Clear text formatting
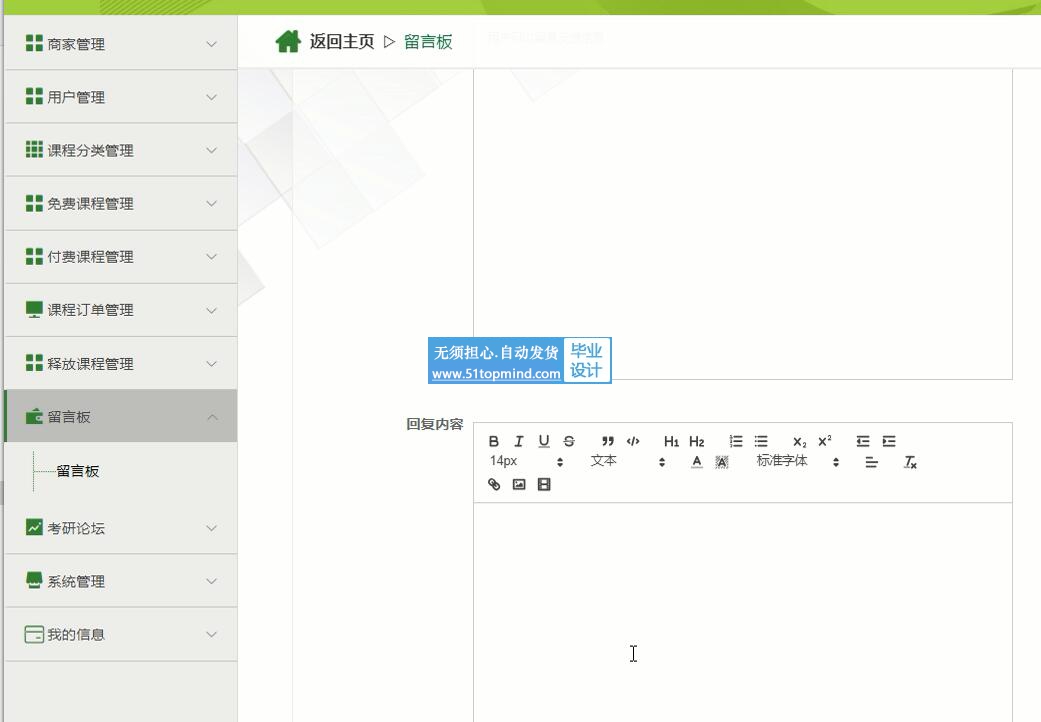 click(x=910, y=462)
